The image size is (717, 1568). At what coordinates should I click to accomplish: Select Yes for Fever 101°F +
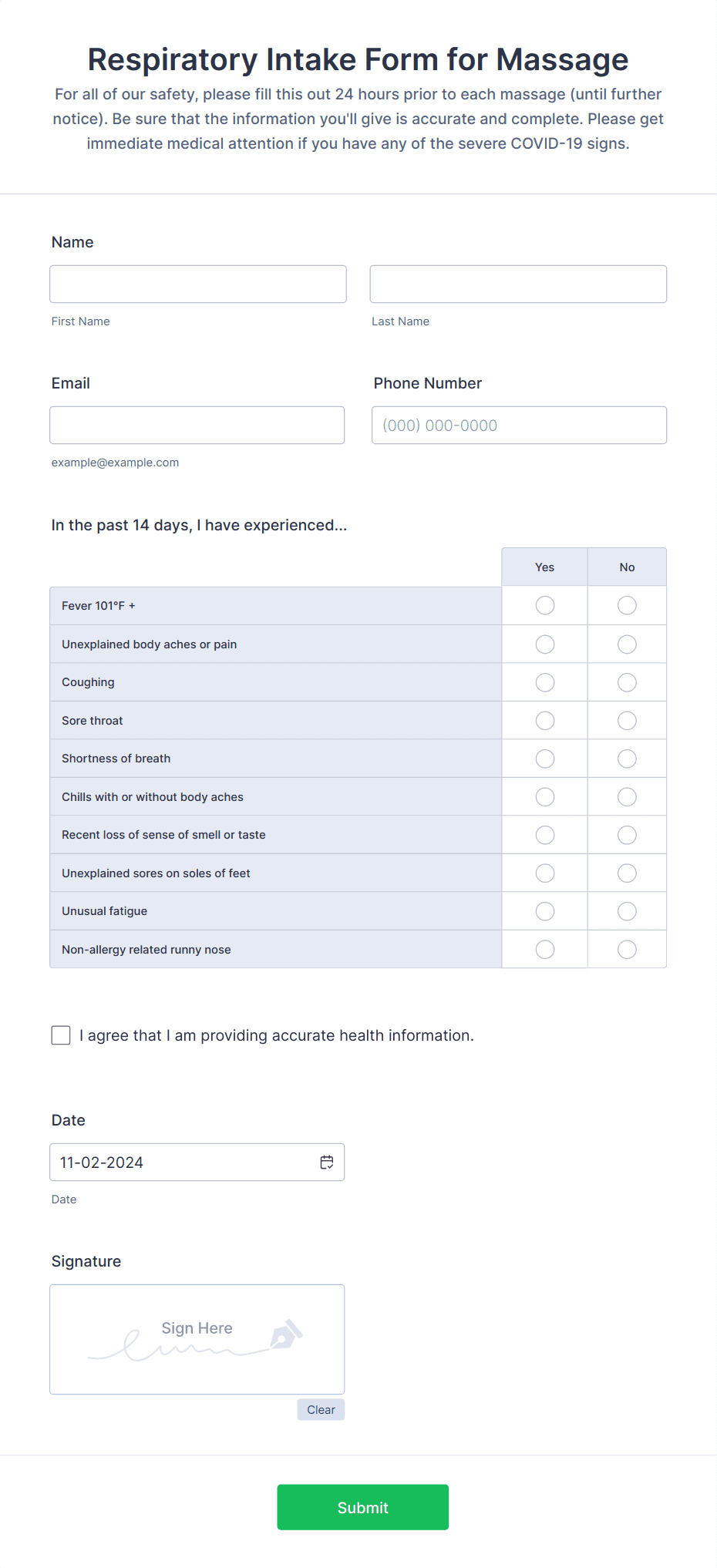coord(545,606)
